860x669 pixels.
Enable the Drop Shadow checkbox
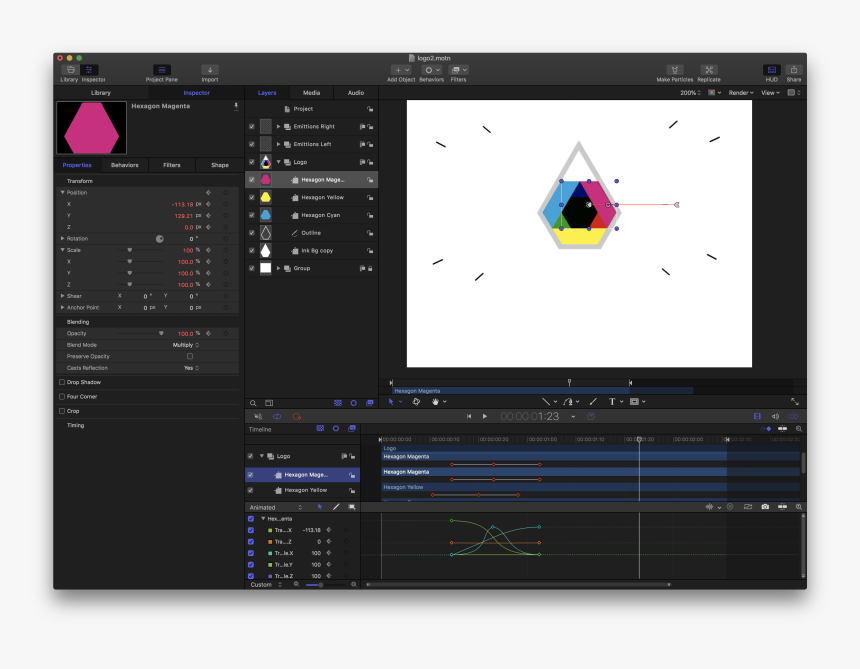tap(62, 382)
